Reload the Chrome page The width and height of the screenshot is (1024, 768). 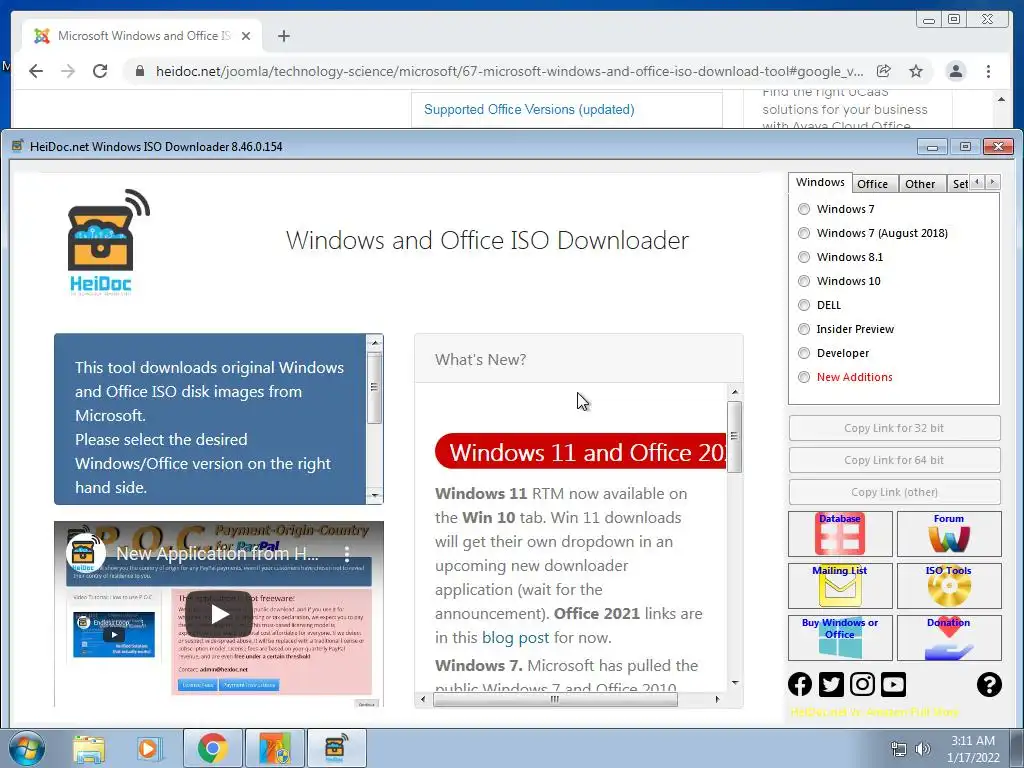[x=100, y=71]
